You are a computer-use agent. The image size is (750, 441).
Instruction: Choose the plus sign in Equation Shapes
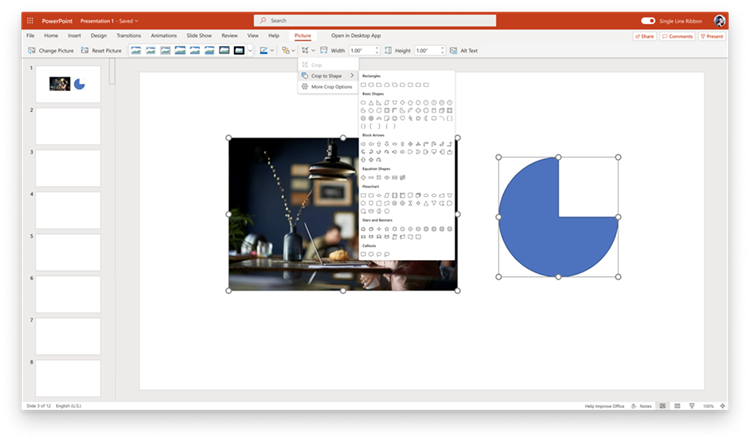pos(363,177)
